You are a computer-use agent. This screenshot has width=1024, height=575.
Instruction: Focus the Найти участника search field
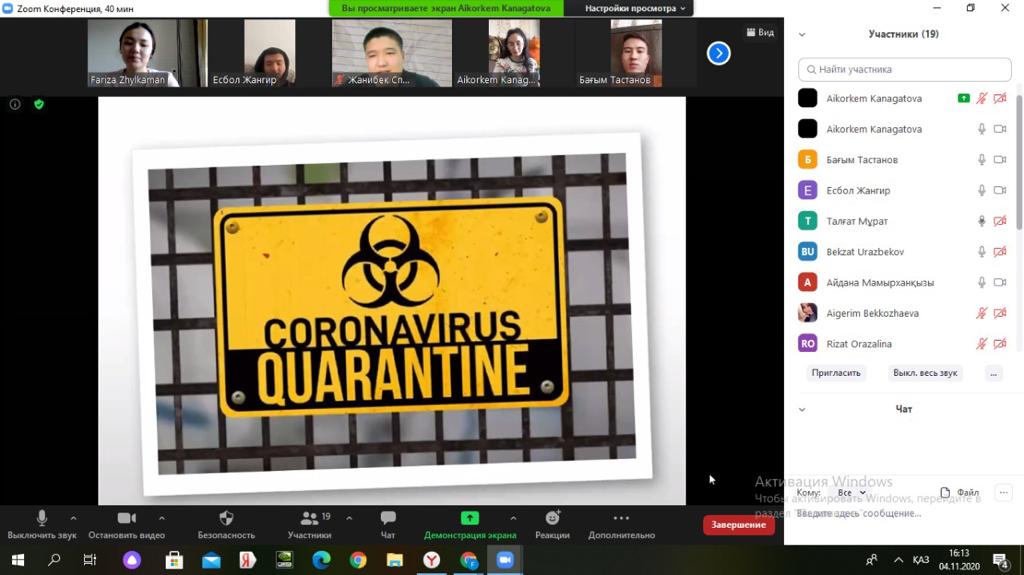(x=904, y=69)
